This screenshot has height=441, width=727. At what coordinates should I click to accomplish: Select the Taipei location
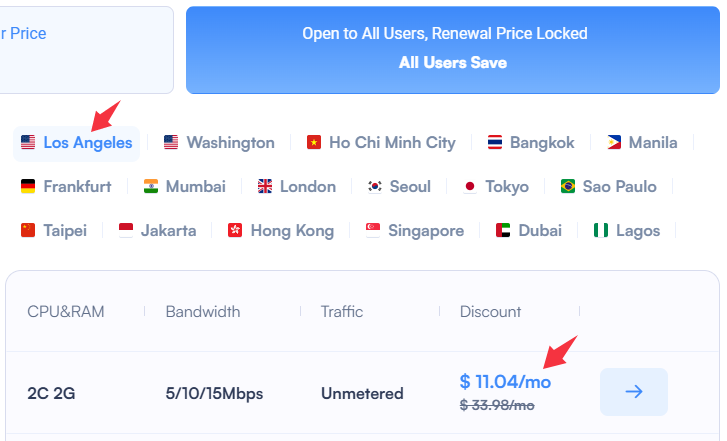click(x=54, y=230)
